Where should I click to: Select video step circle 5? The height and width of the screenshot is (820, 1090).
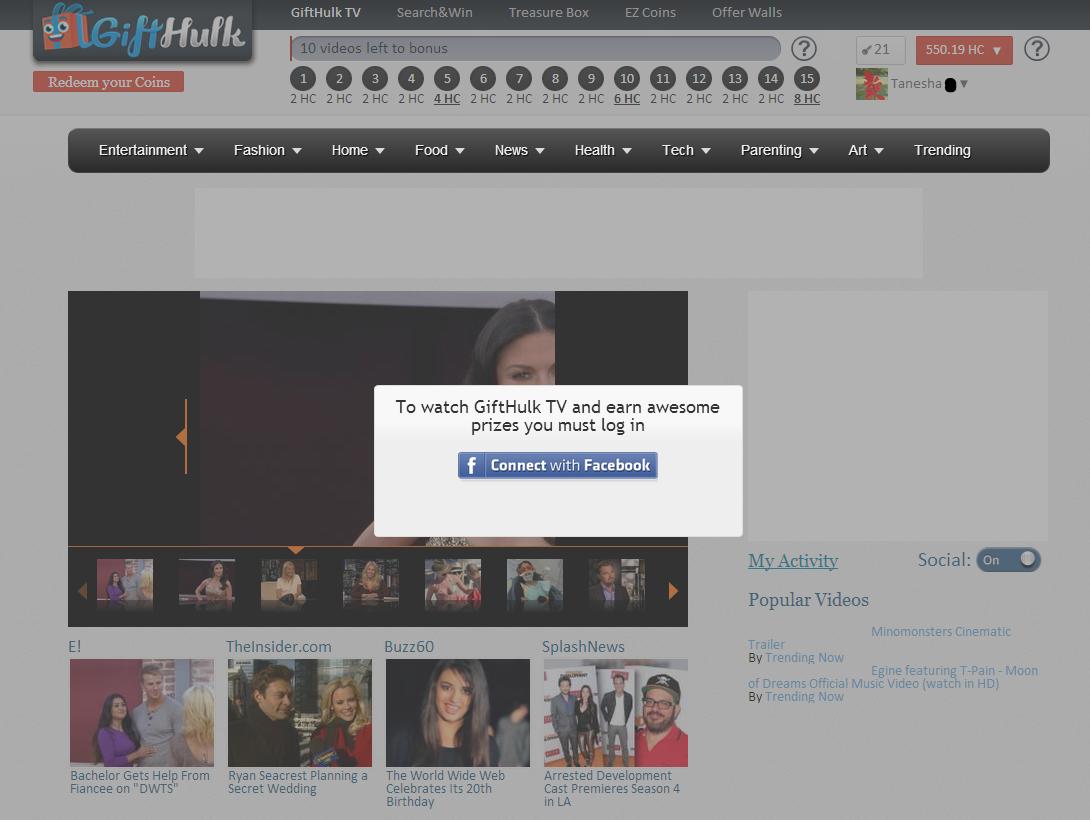coord(447,79)
